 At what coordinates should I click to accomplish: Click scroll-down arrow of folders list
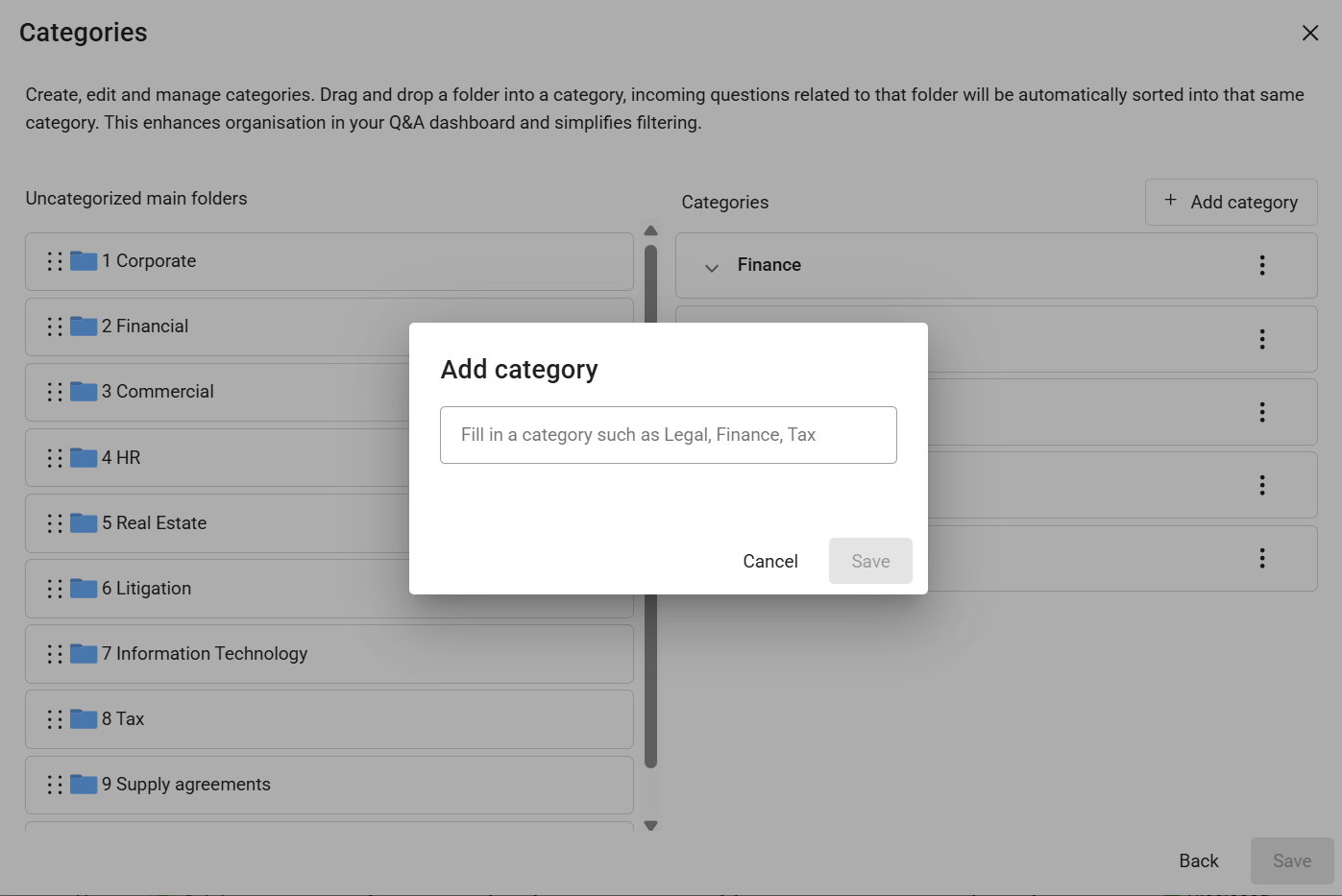[650, 826]
